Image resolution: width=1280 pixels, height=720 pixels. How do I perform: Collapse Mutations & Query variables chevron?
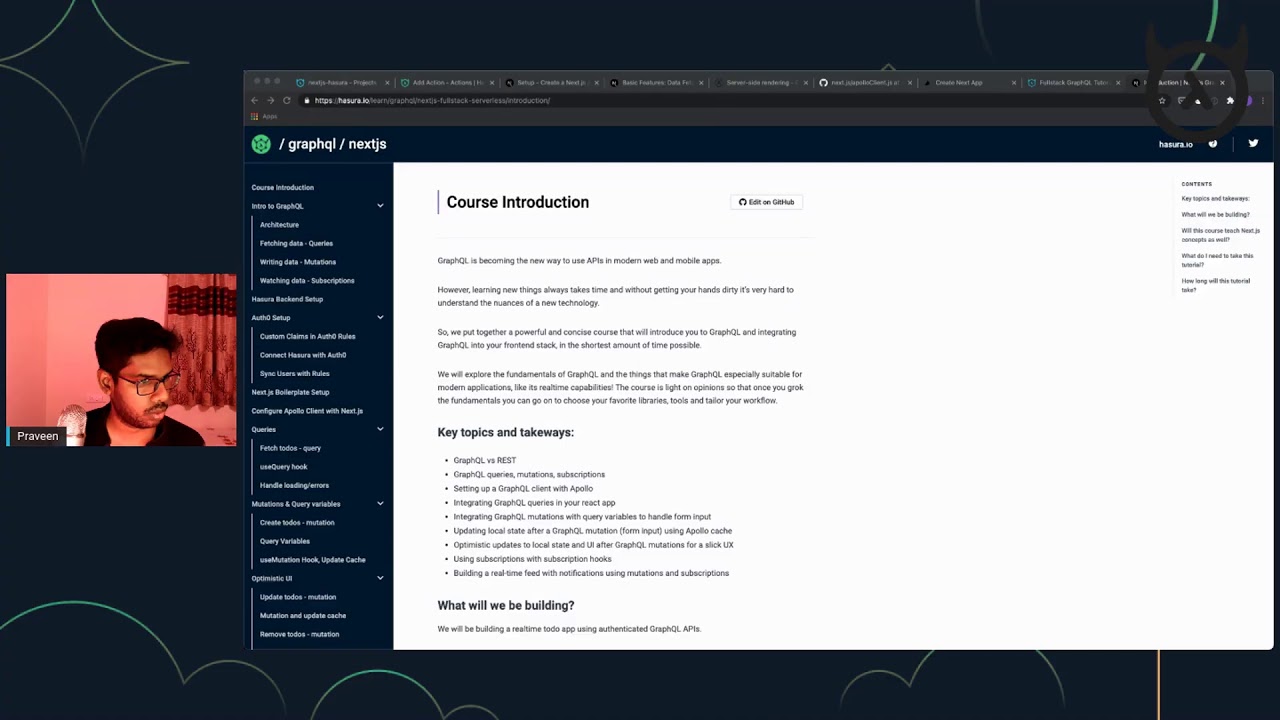click(x=380, y=504)
